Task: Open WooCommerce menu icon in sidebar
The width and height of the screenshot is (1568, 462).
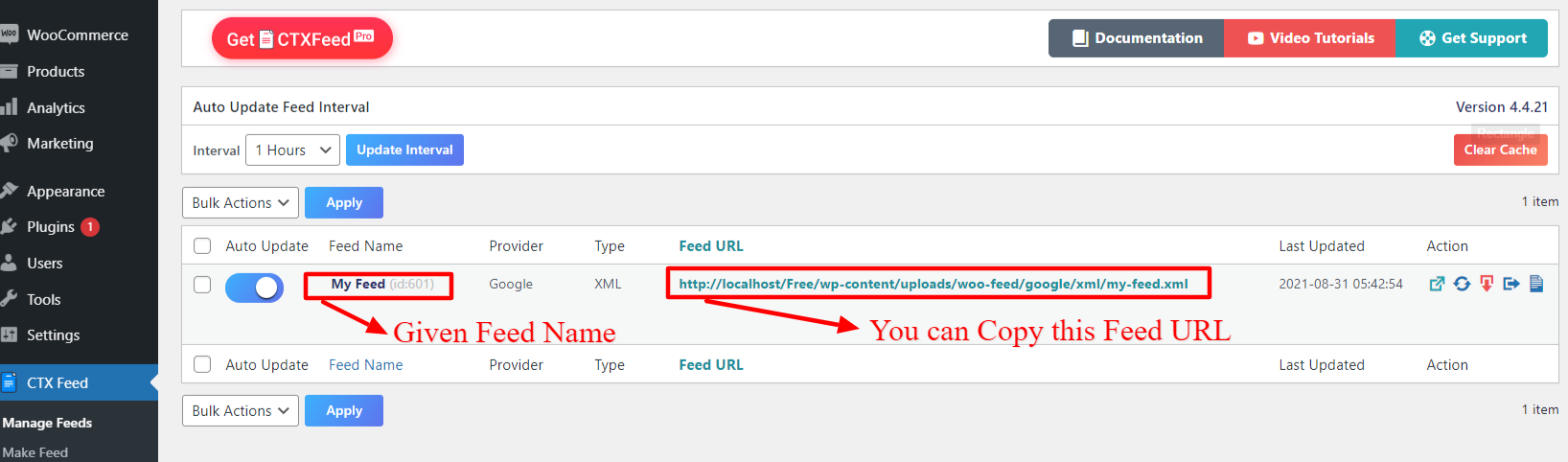Action: pos(9,34)
